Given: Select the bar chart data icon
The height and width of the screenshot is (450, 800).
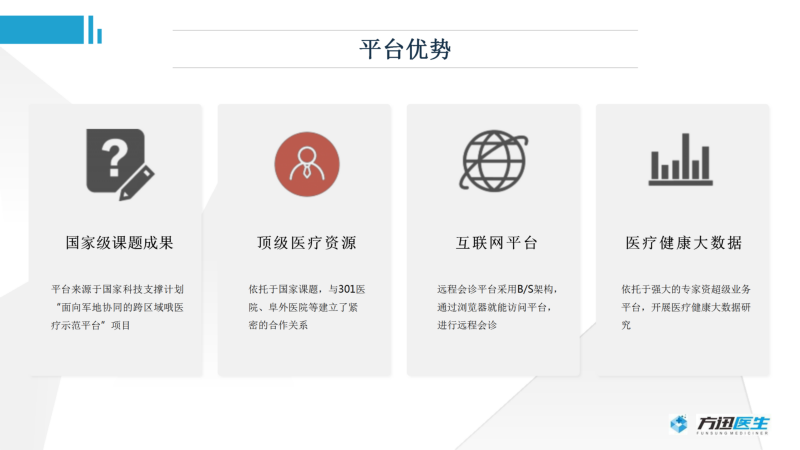Looking at the screenshot, I should pos(681,159).
